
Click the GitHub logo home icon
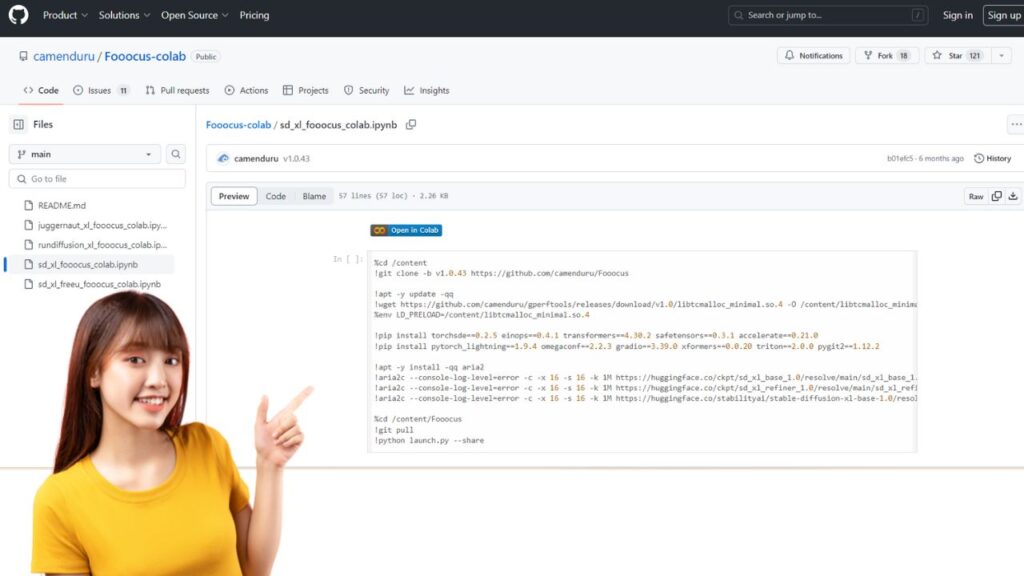[18, 15]
